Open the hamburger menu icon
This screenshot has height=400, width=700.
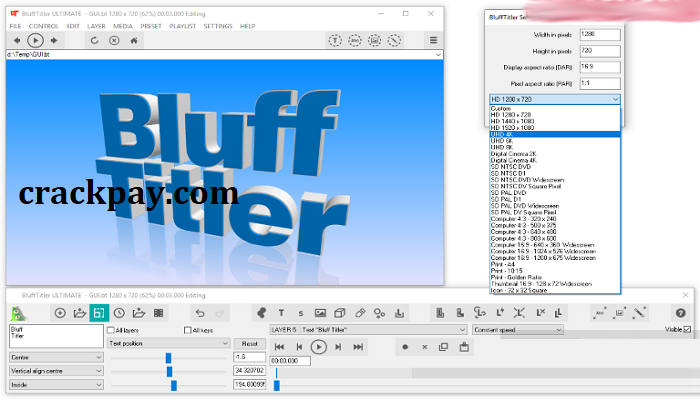(433, 40)
